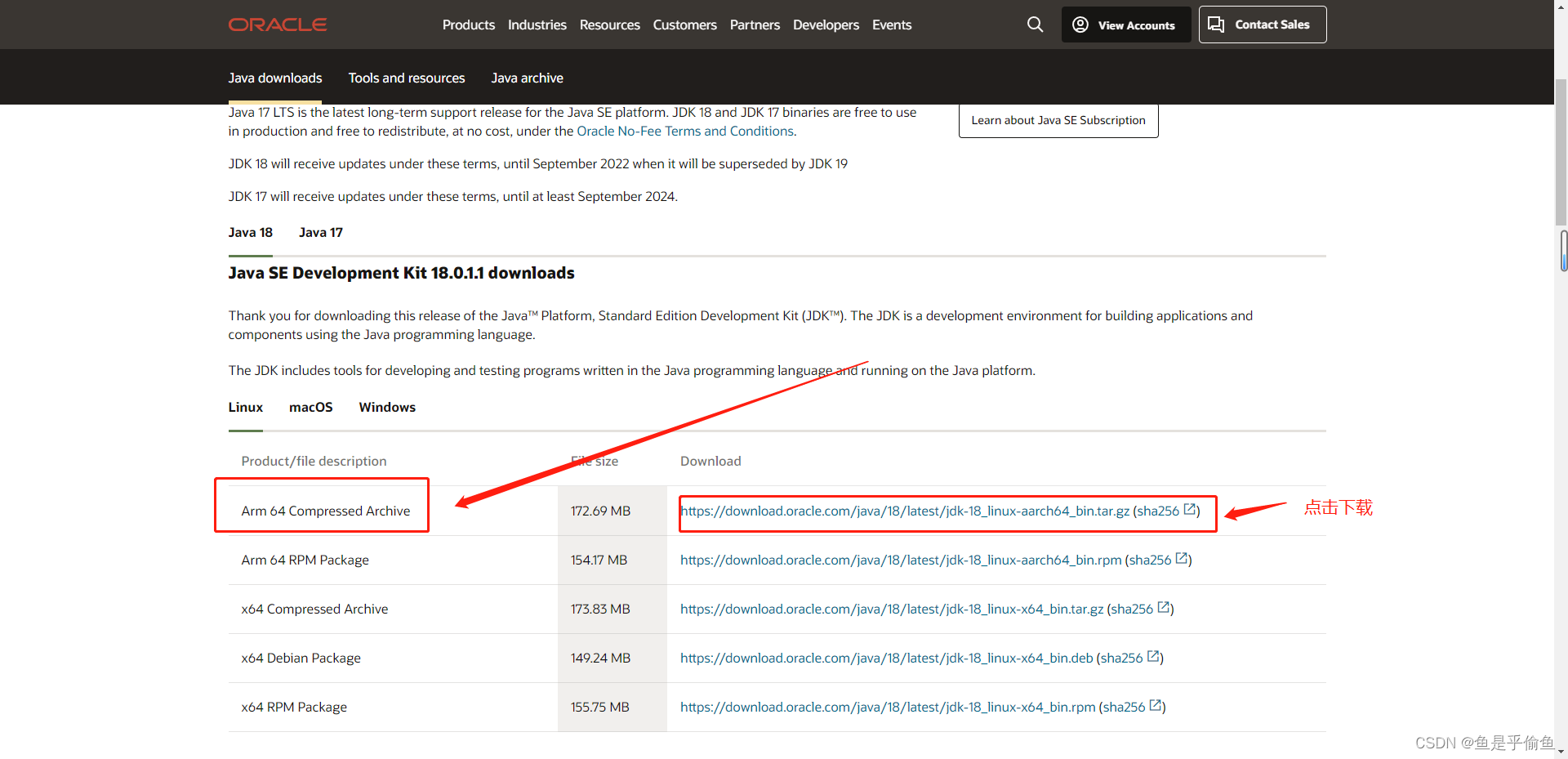Open the Products menu
This screenshot has width=1568, height=759.
(468, 25)
